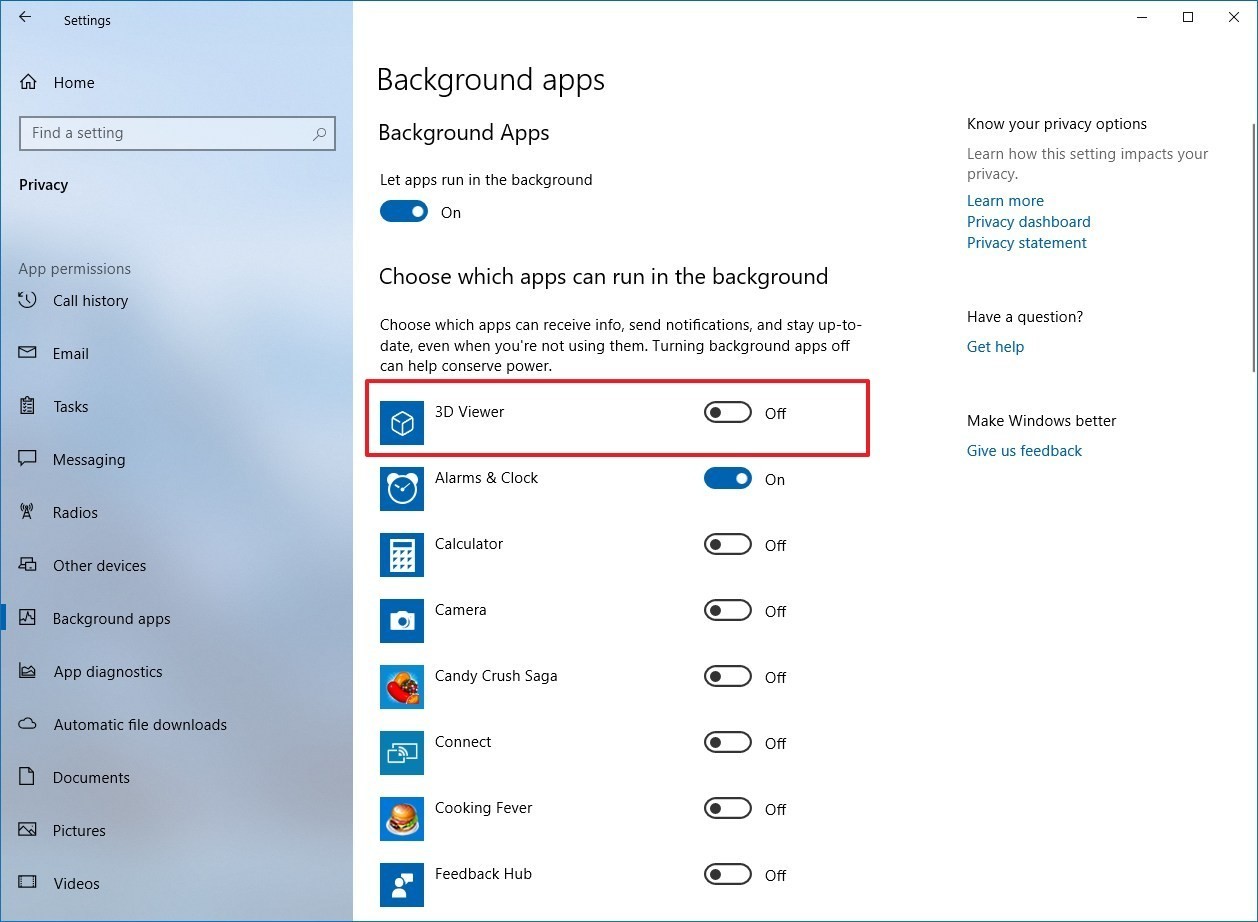This screenshot has width=1258, height=922.
Task: Click the Calculator app icon
Action: pos(401,555)
